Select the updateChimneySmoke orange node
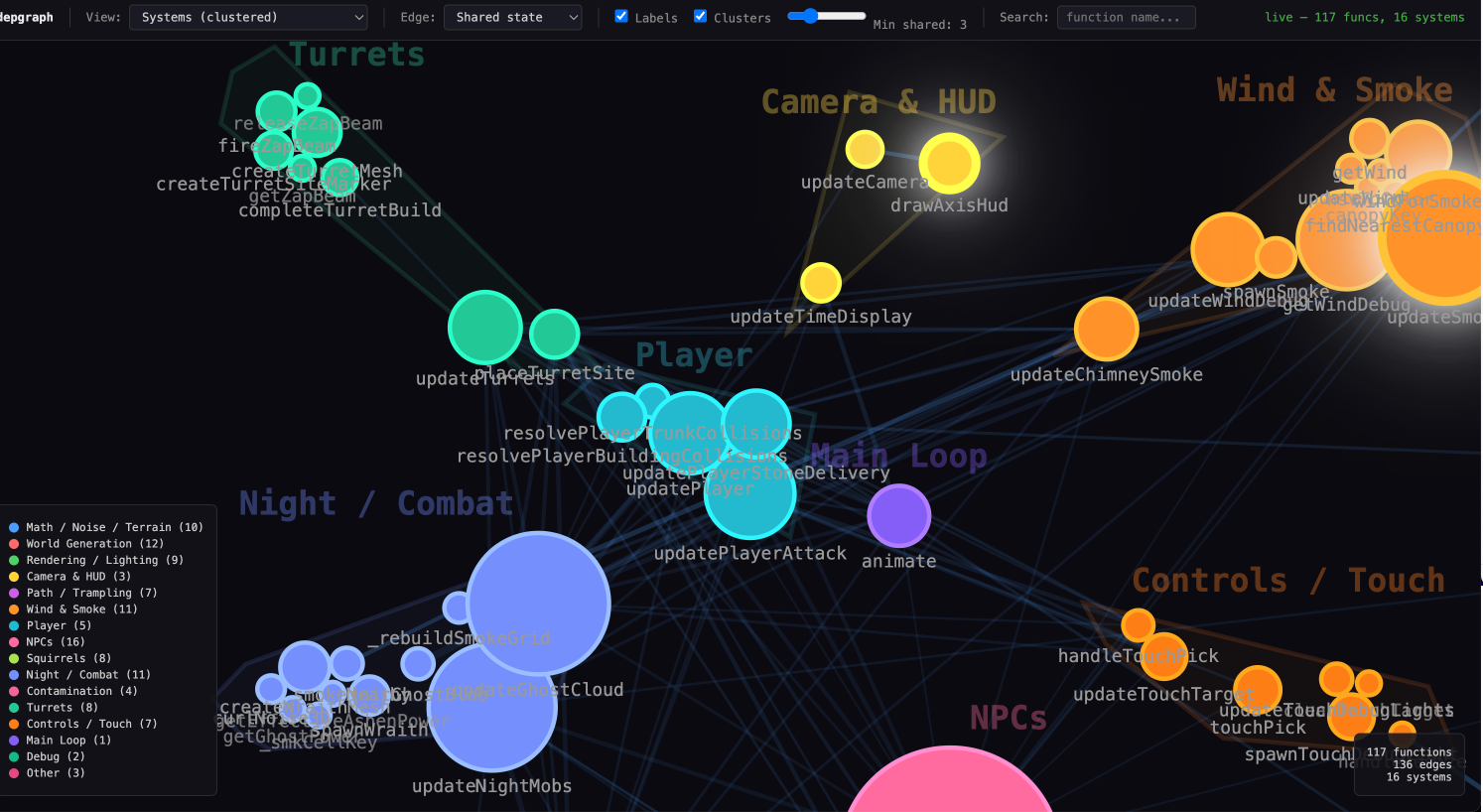The width and height of the screenshot is (1483, 812). (x=1106, y=330)
